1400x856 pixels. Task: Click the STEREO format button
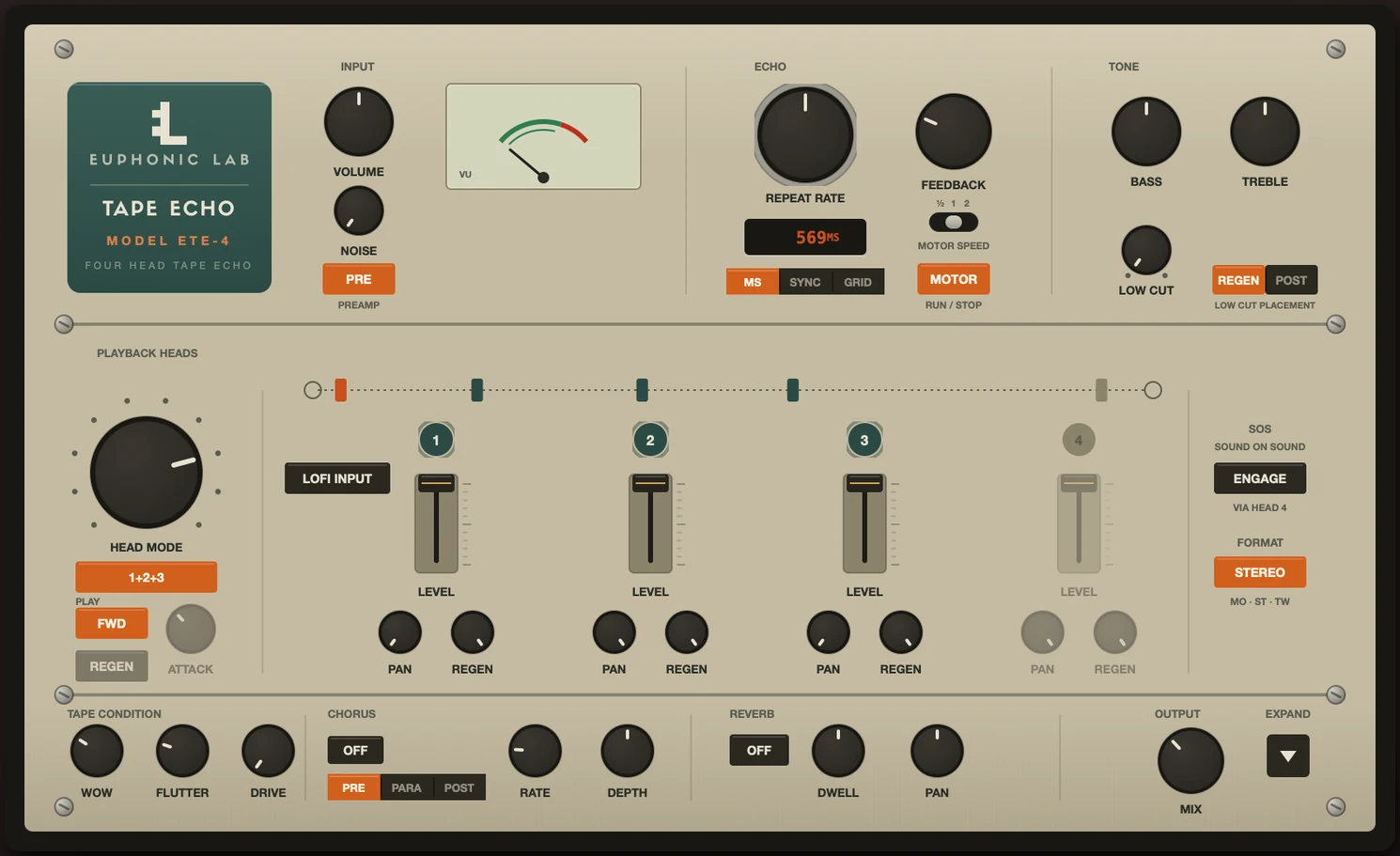point(1260,572)
